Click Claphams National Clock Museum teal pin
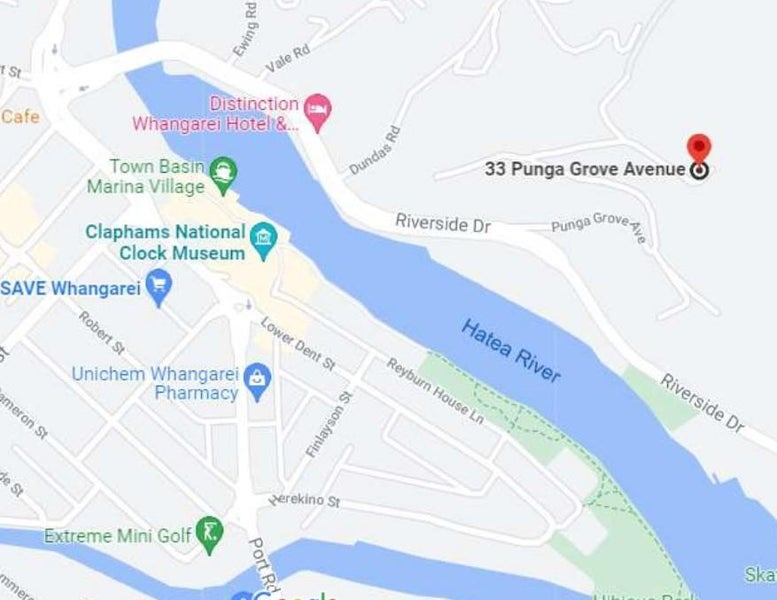777x600 pixels. [264, 240]
